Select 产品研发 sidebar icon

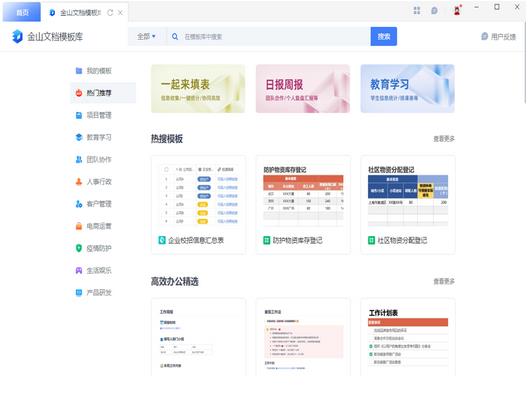click(79, 292)
